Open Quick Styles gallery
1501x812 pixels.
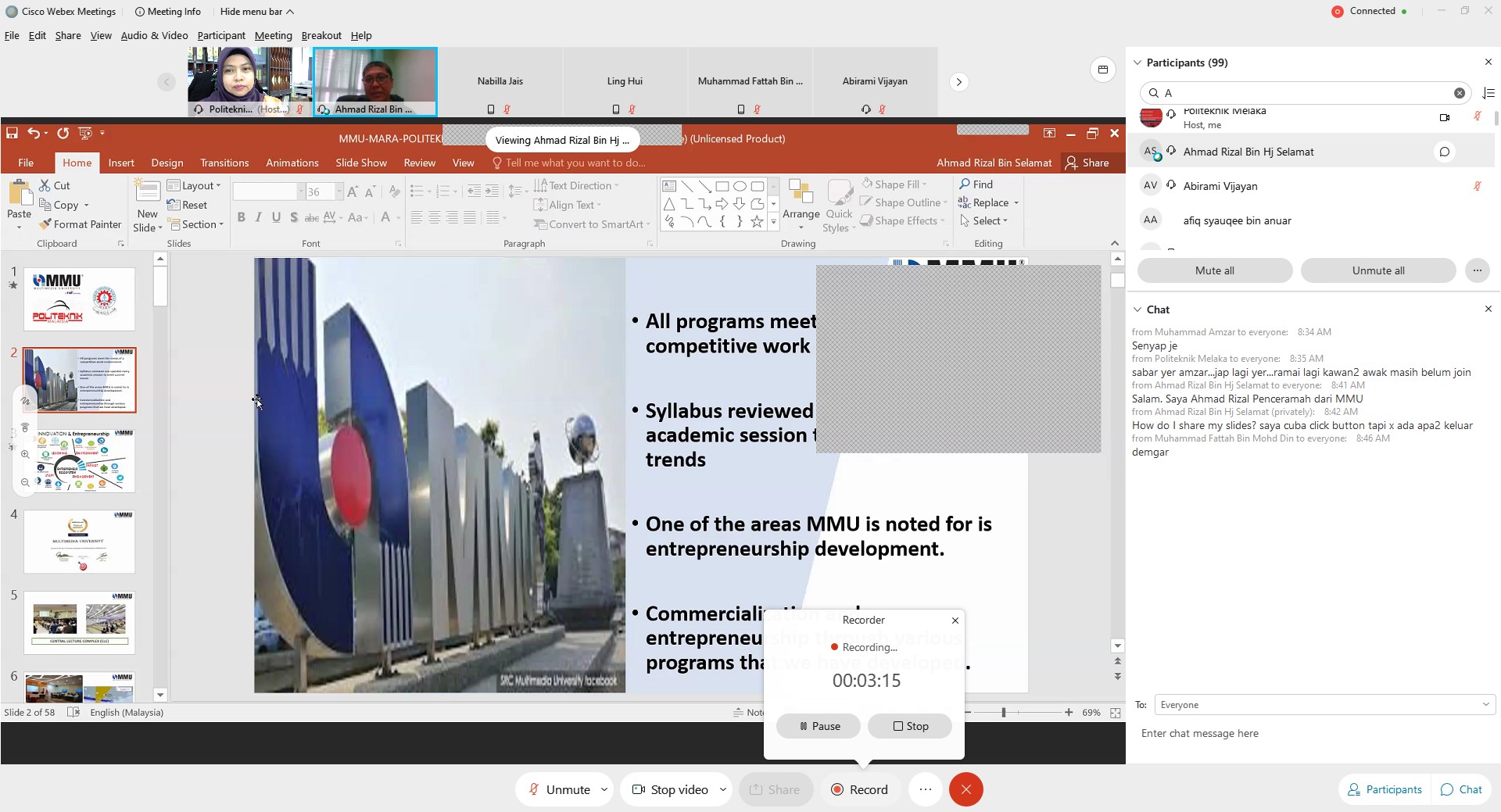tap(839, 206)
